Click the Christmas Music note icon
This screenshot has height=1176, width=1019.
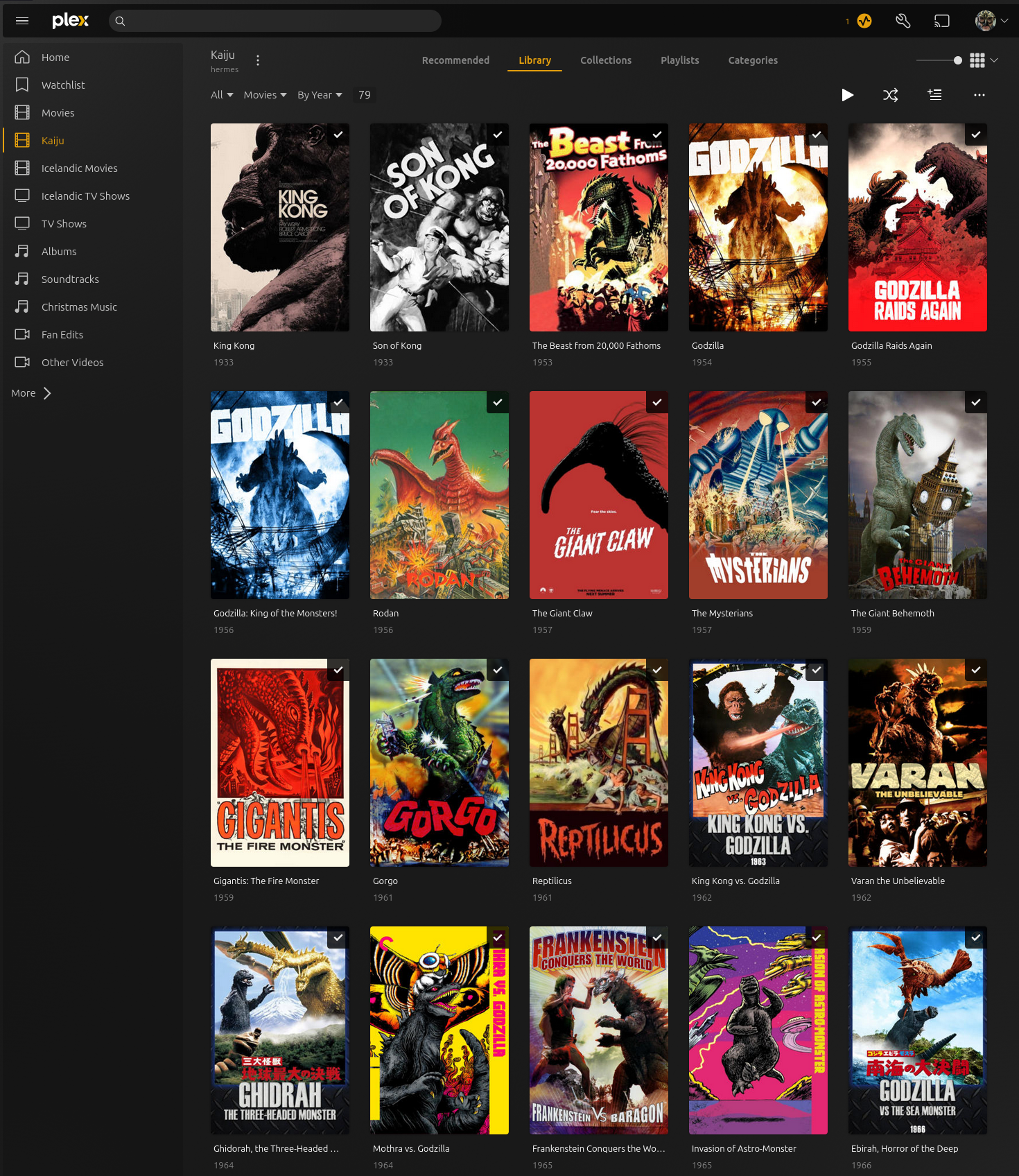point(22,306)
